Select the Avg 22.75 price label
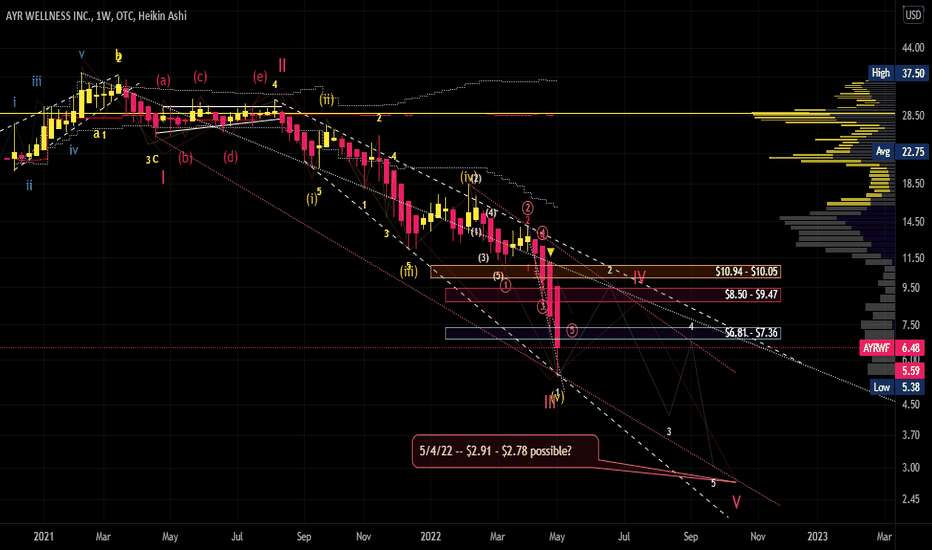932x550 pixels. (900, 152)
